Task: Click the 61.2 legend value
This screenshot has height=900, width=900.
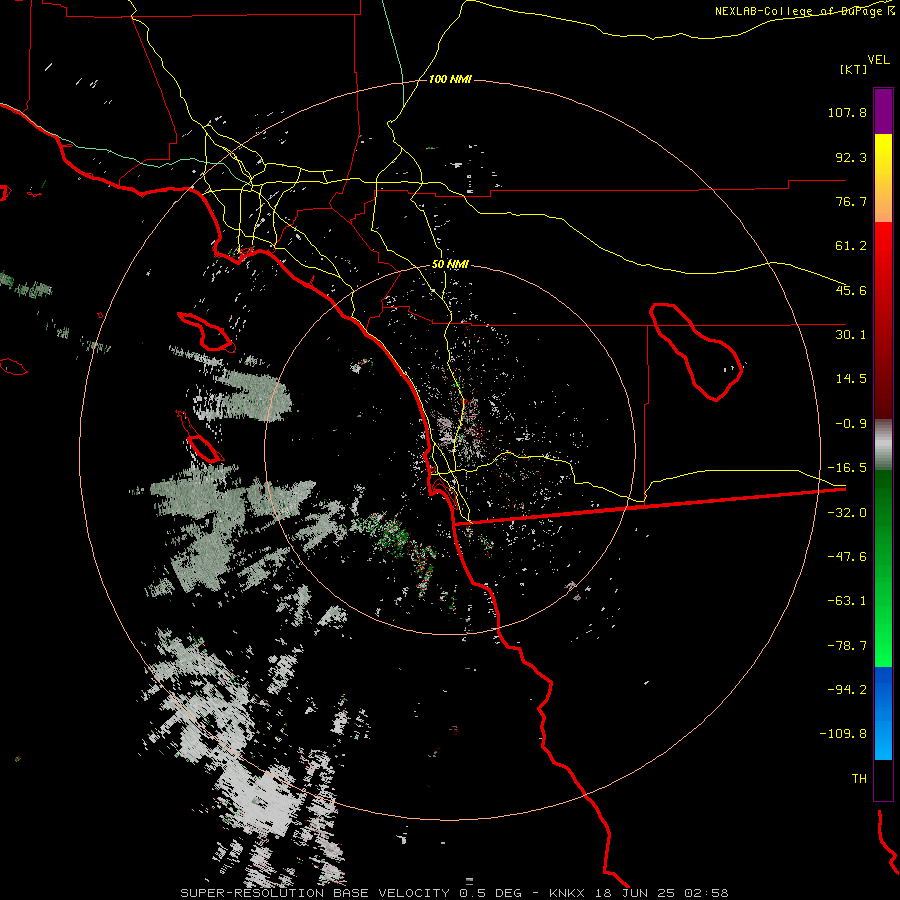Action: tap(851, 246)
